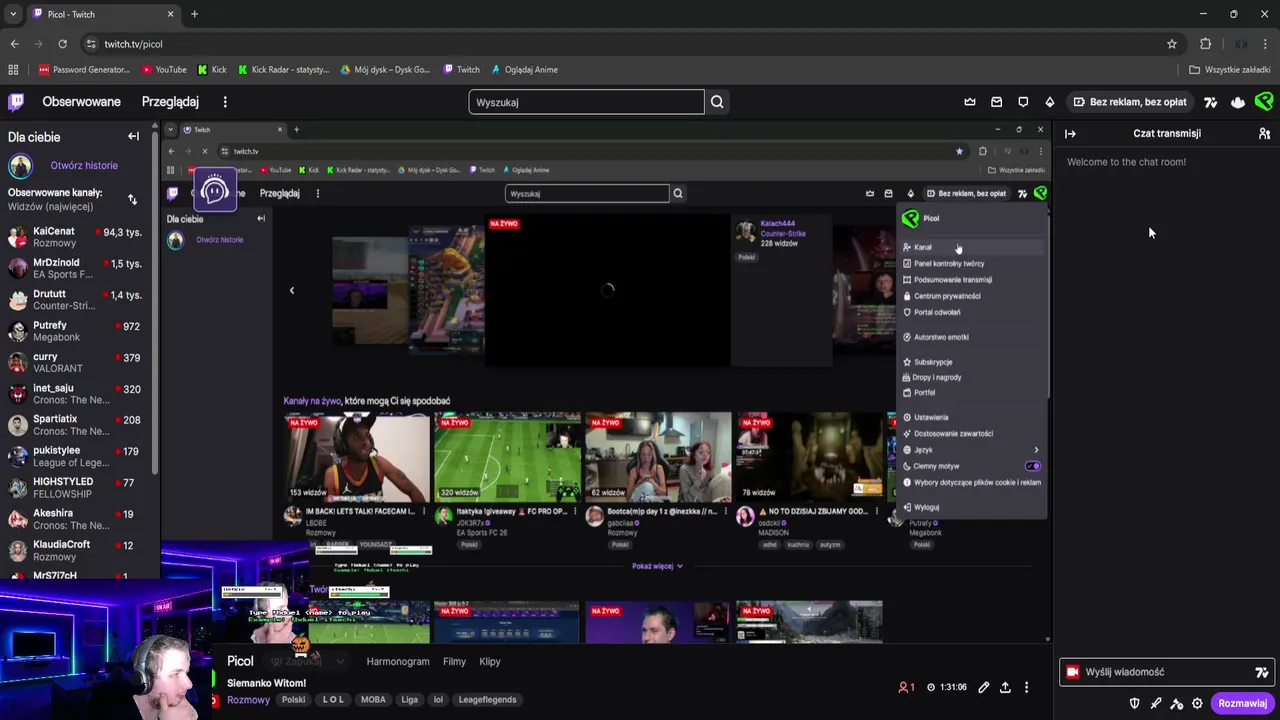This screenshot has height=720, width=1280.
Task: Bookmark this page with the star icon
Action: tap(1172, 44)
